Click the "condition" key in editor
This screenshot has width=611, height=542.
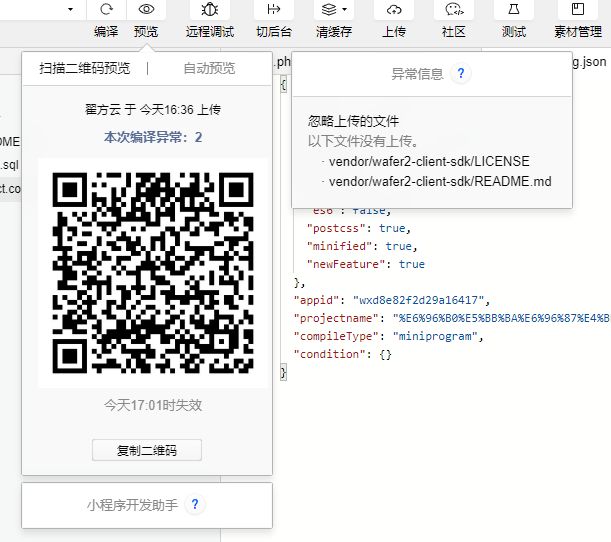point(329,354)
